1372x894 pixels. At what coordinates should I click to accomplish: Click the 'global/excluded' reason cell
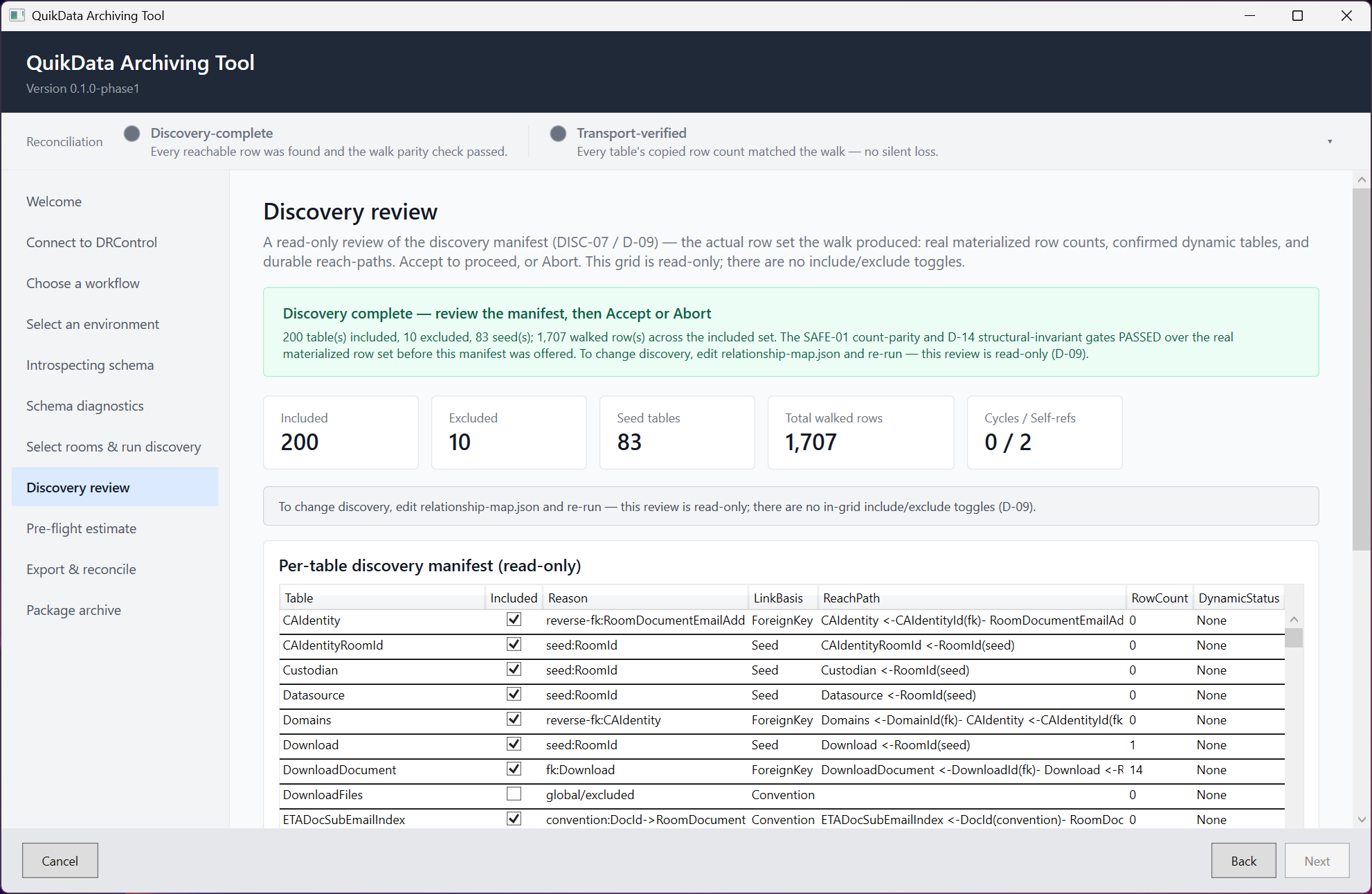pos(645,794)
